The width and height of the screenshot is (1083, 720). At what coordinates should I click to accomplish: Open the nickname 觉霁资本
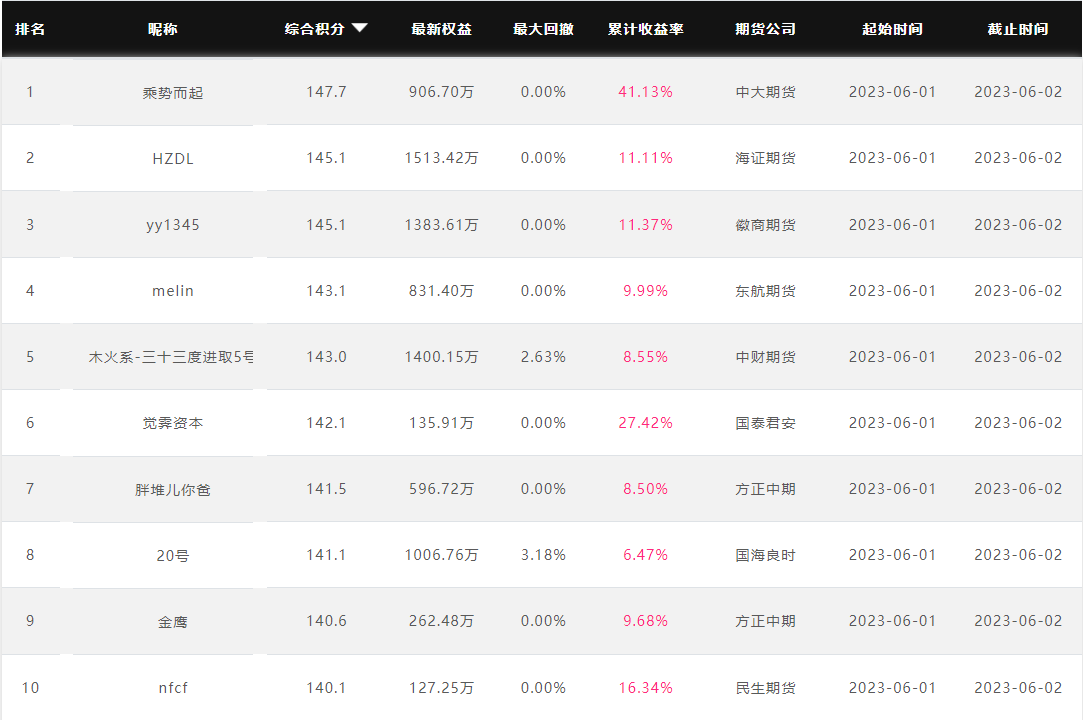pos(173,423)
